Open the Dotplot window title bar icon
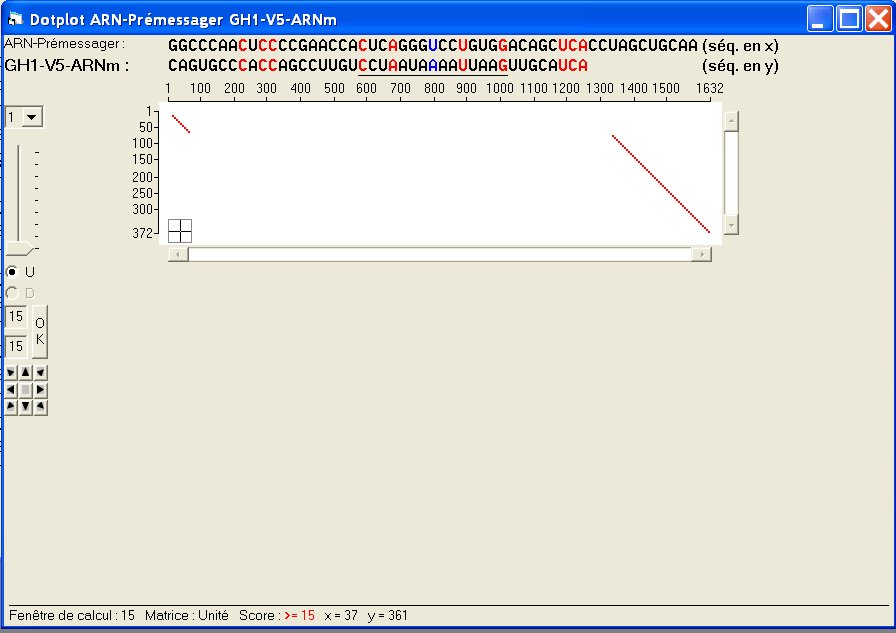Image resolution: width=896 pixels, height=633 pixels. tap(15, 18)
